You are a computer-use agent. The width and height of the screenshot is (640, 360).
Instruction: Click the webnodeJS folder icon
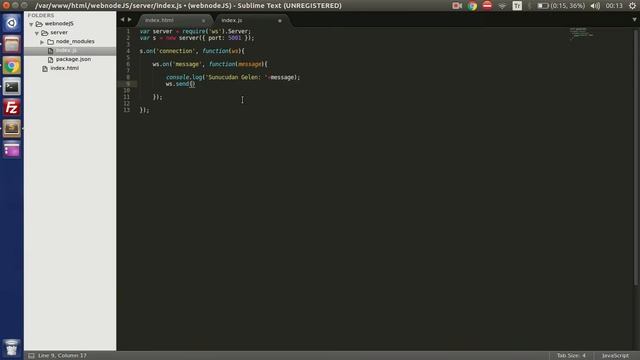click(x=39, y=24)
